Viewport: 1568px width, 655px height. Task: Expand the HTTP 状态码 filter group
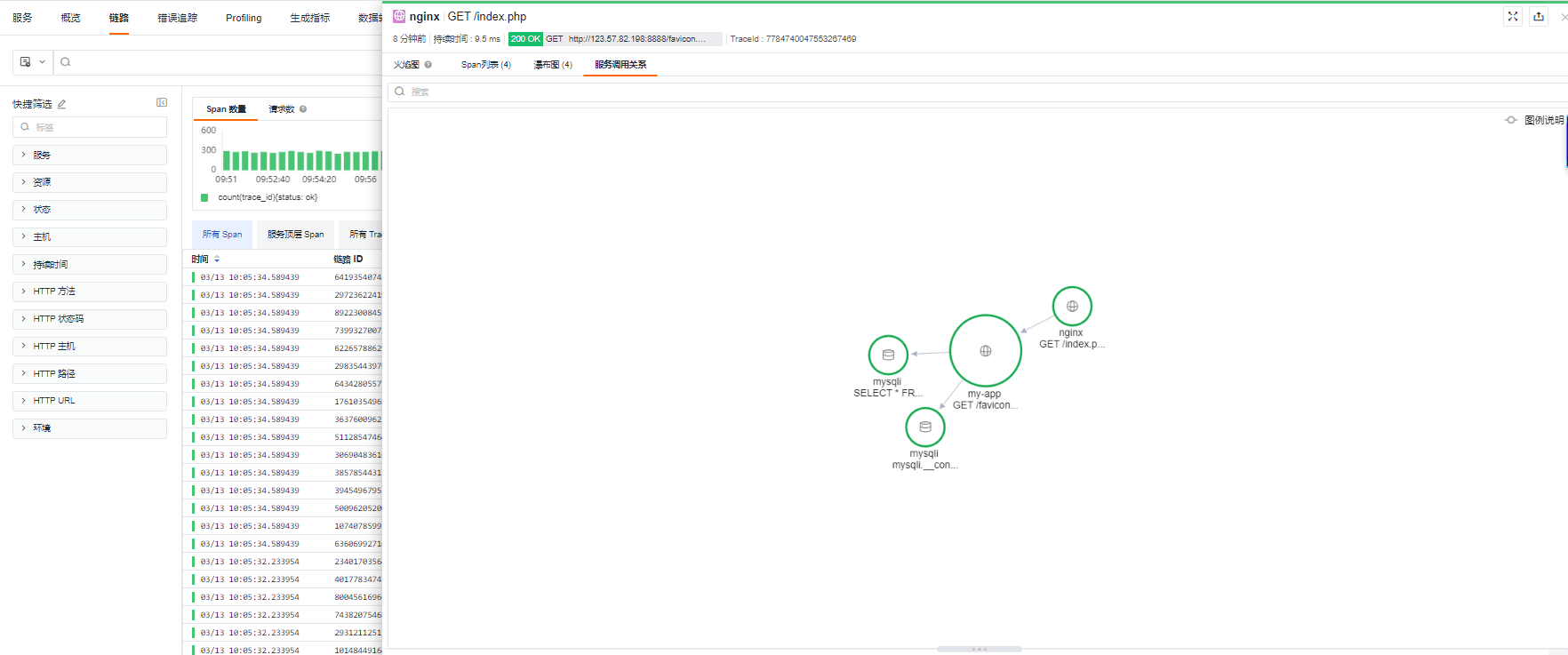pos(90,319)
